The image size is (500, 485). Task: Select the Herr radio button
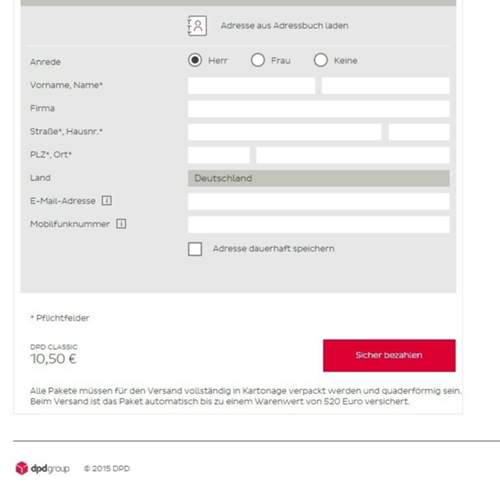tap(195, 60)
